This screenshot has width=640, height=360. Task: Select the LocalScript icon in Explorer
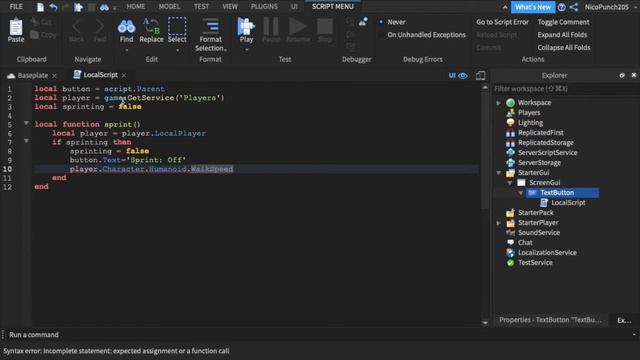coord(544,202)
